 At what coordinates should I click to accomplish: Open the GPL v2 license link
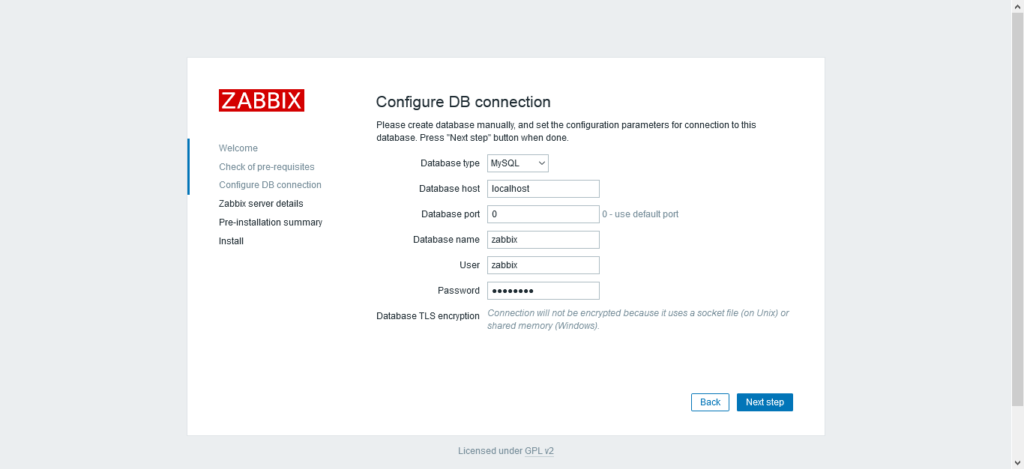tap(539, 451)
